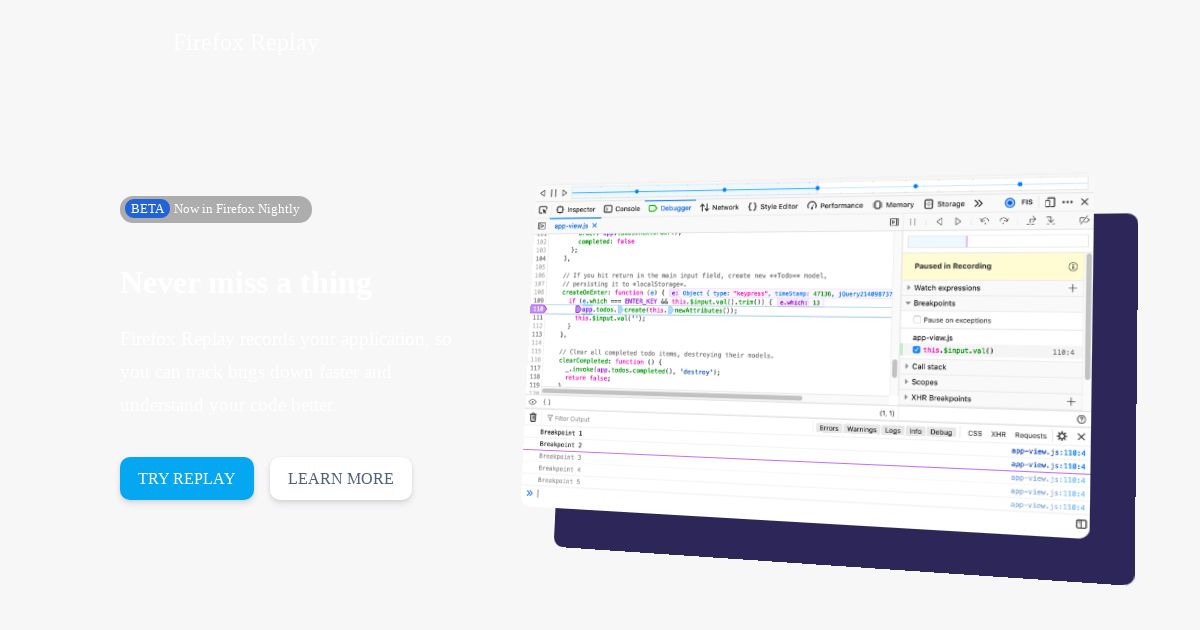Click the step out icon
The image size is (1200, 630).
[1031, 221]
